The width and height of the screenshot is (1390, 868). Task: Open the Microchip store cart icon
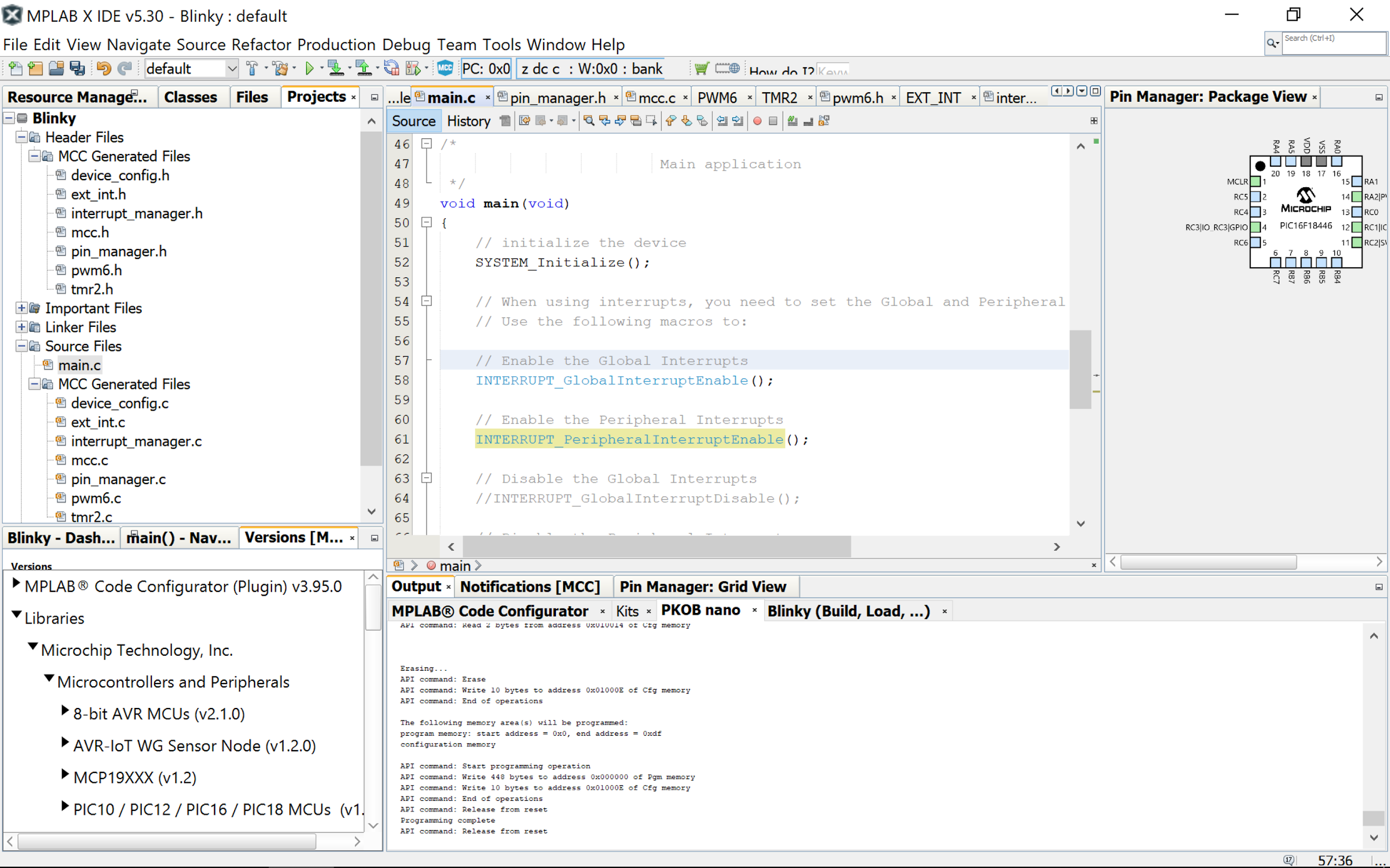[x=701, y=69]
